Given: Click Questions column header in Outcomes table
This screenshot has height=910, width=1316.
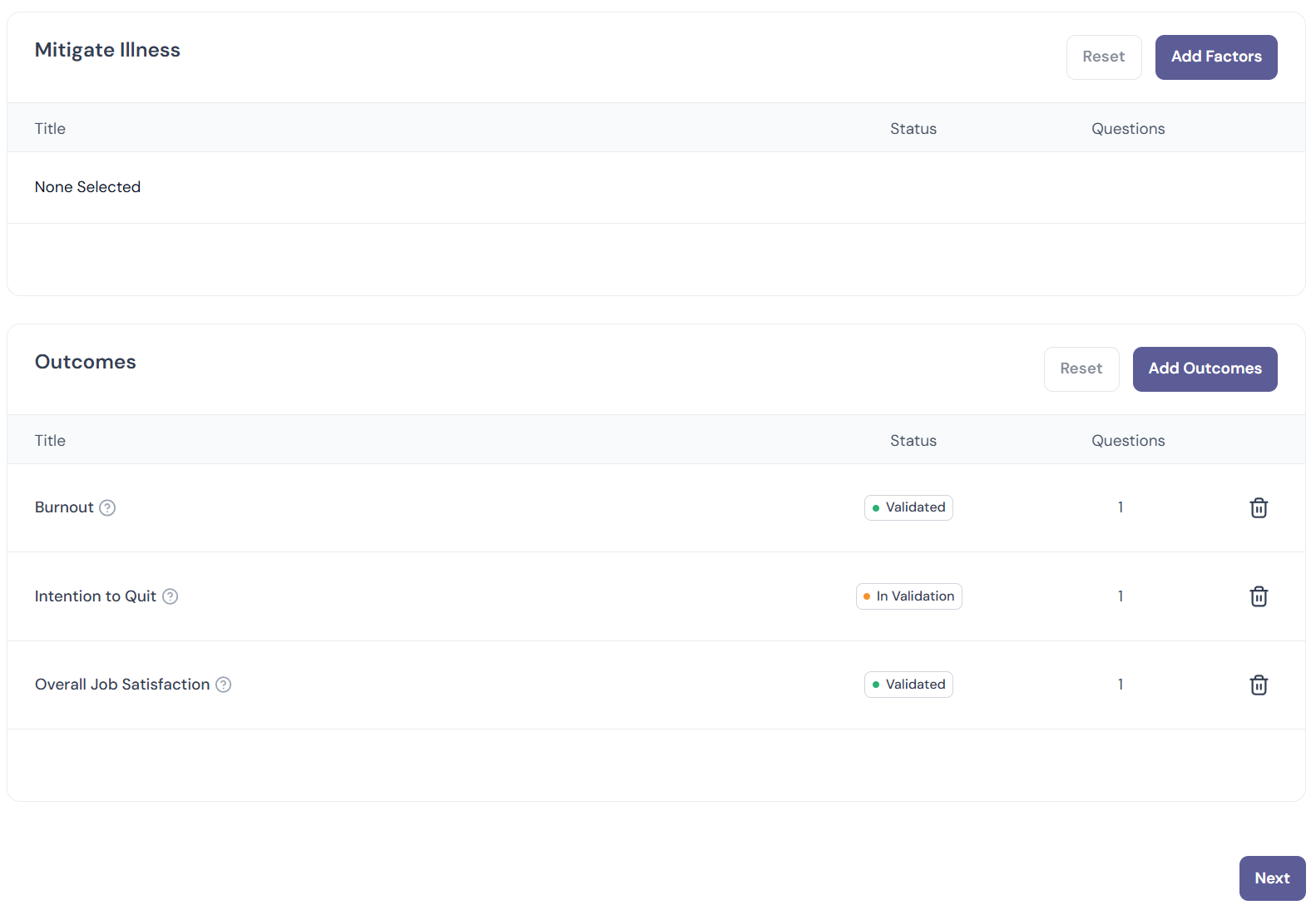Looking at the screenshot, I should 1128,441.
